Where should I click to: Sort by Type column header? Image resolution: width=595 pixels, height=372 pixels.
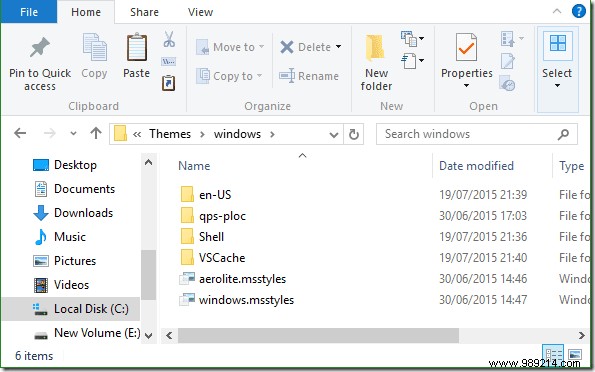coord(572,166)
